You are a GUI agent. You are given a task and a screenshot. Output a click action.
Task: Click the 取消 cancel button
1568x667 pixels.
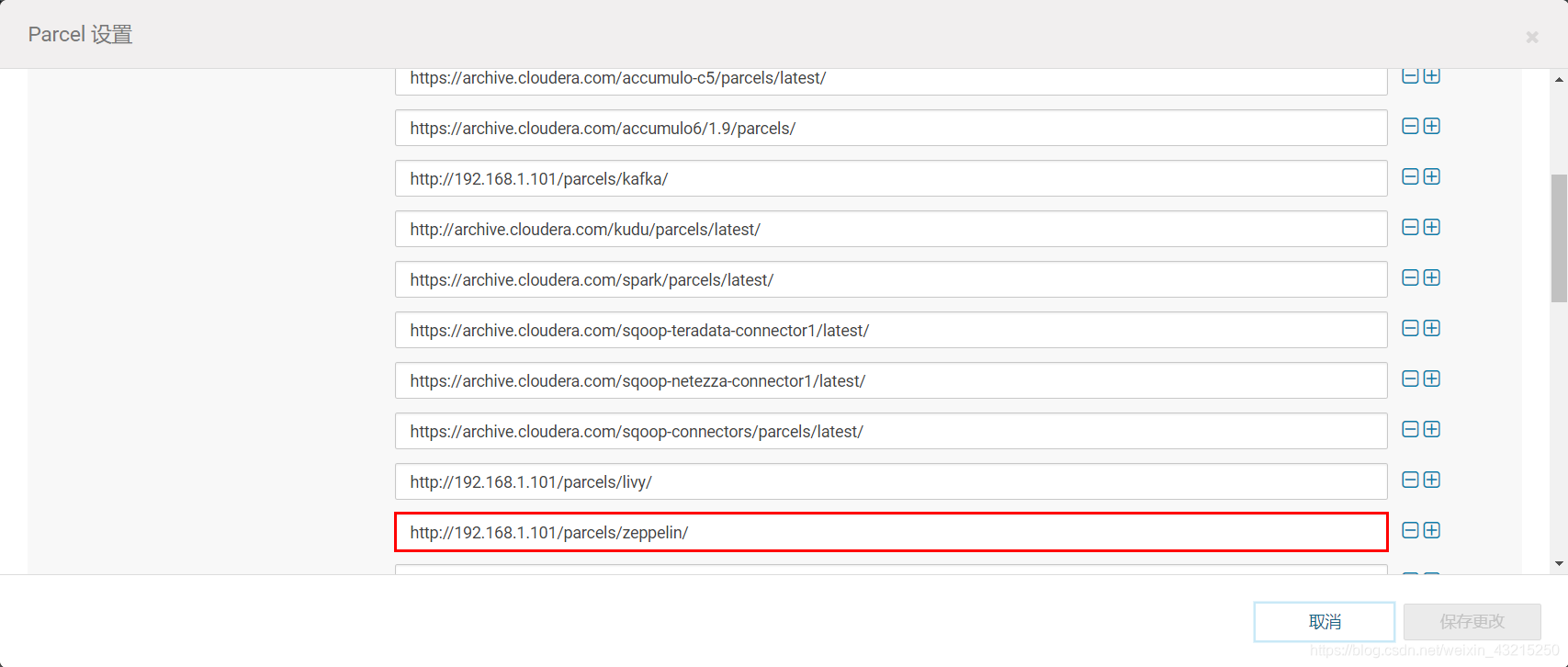click(x=1325, y=622)
